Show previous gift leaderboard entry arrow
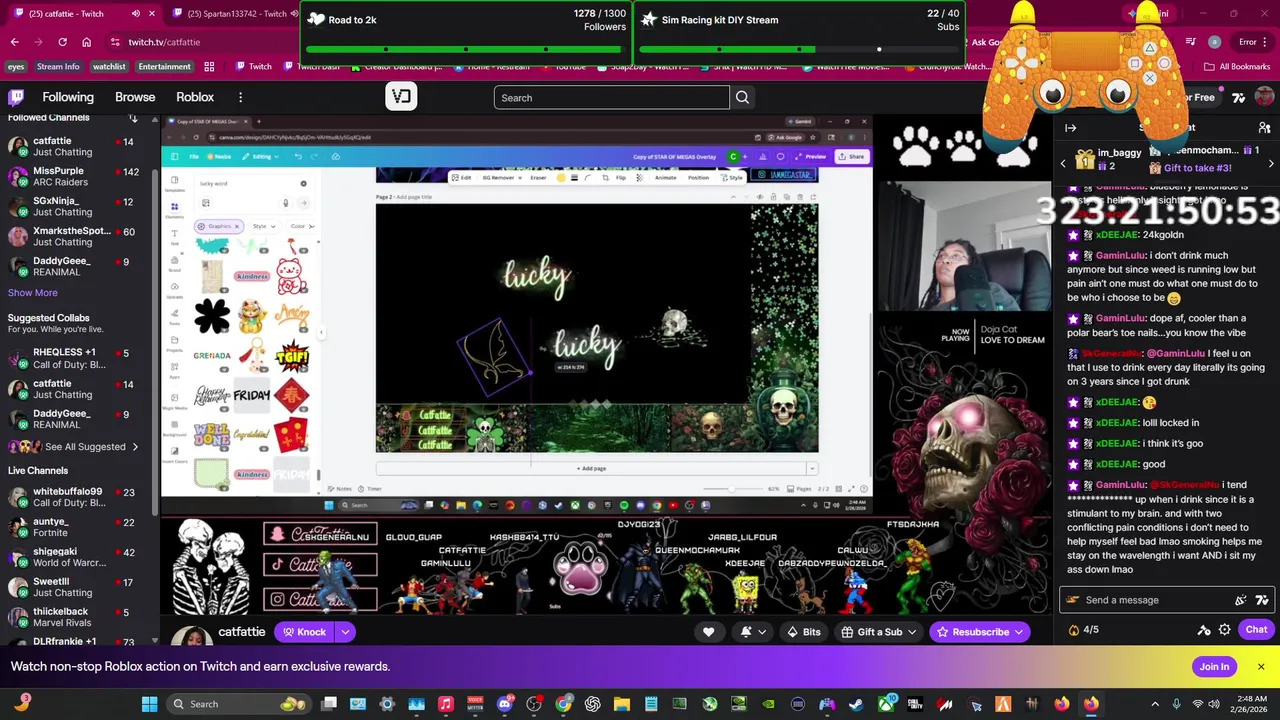 [1063, 163]
